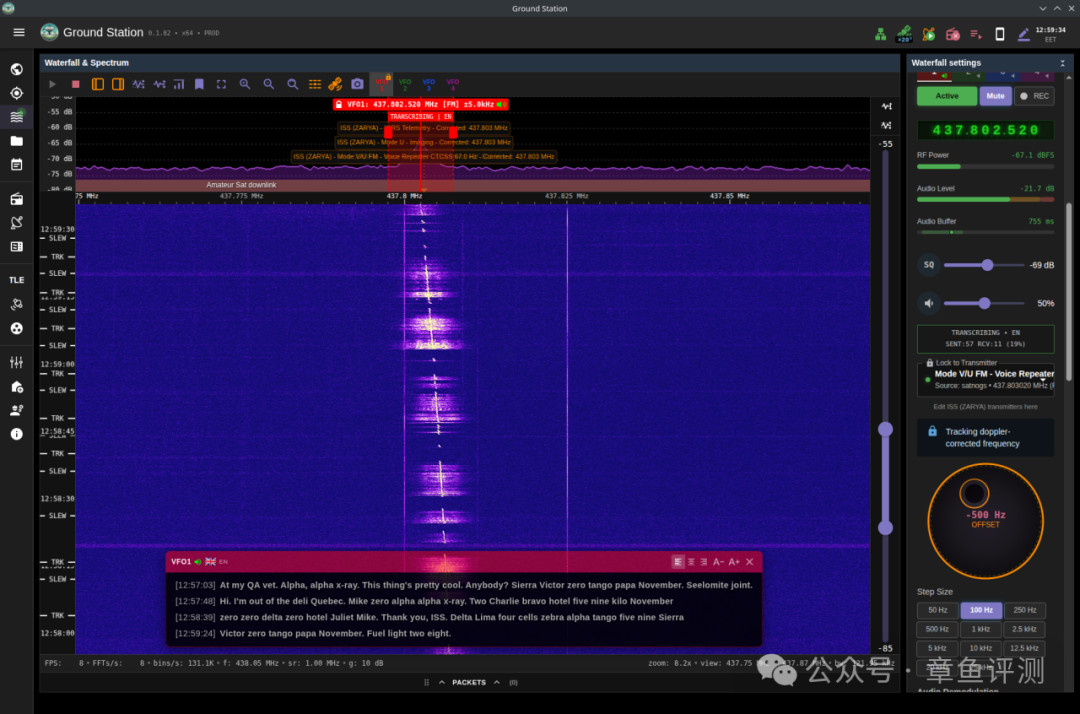Click the speaker volume icon button
Screen dimensions: 1080x714
(x=929, y=303)
